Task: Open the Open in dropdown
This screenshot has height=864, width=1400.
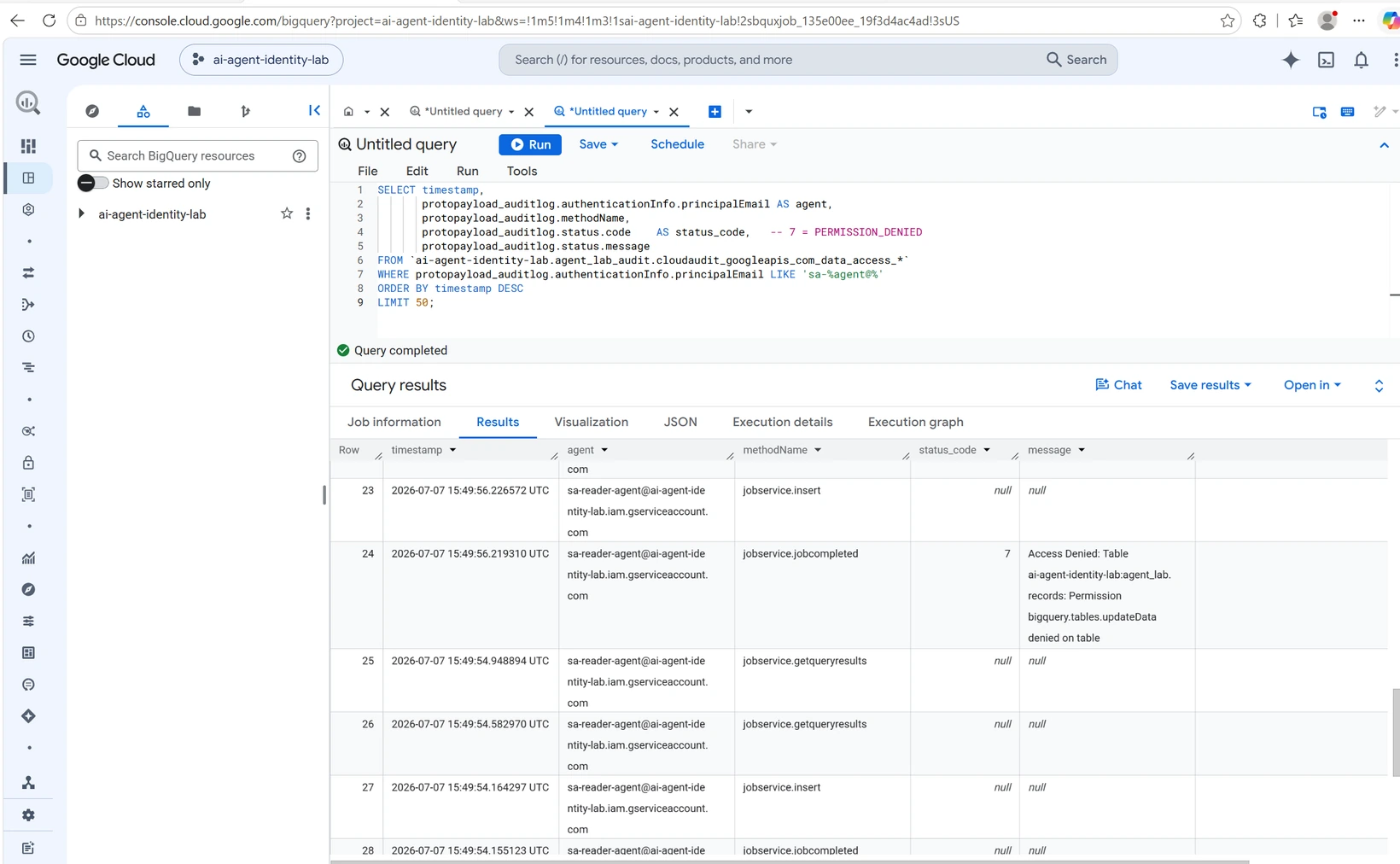Action: click(1312, 385)
